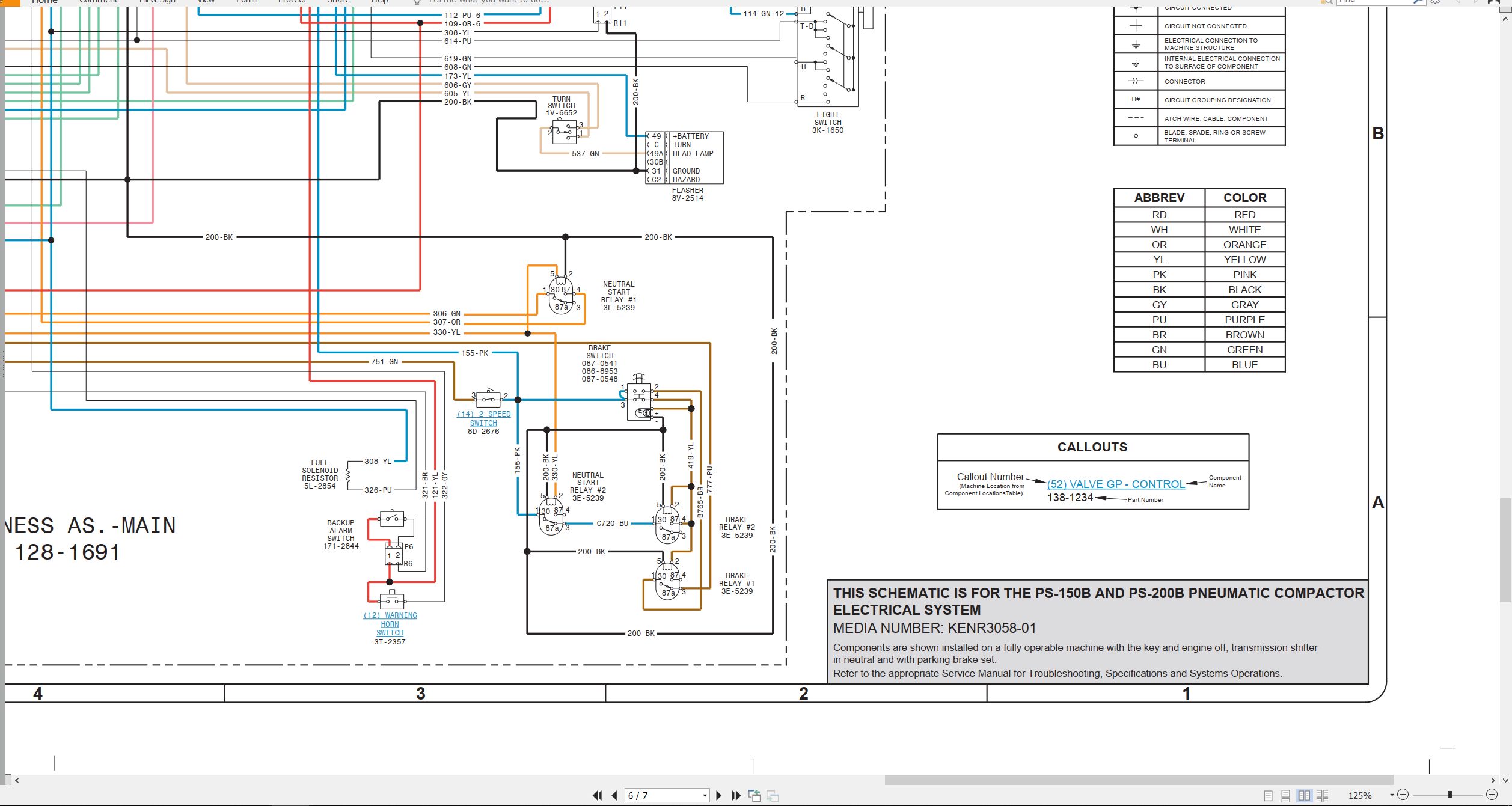The height and width of the screenshot is (806, 1512).
Task: Click the HAZARD flasher terminal label
Action: 686,180
